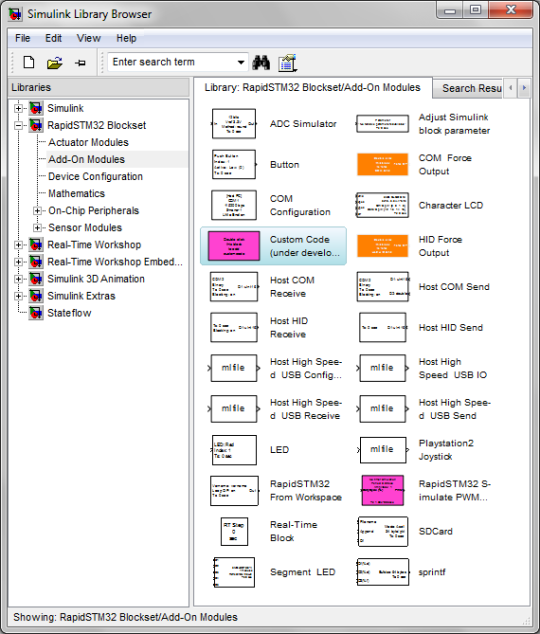Expand the Sensor Modules node
The image size is (540, 634).
pyautogui.click(x=37, y=228)
